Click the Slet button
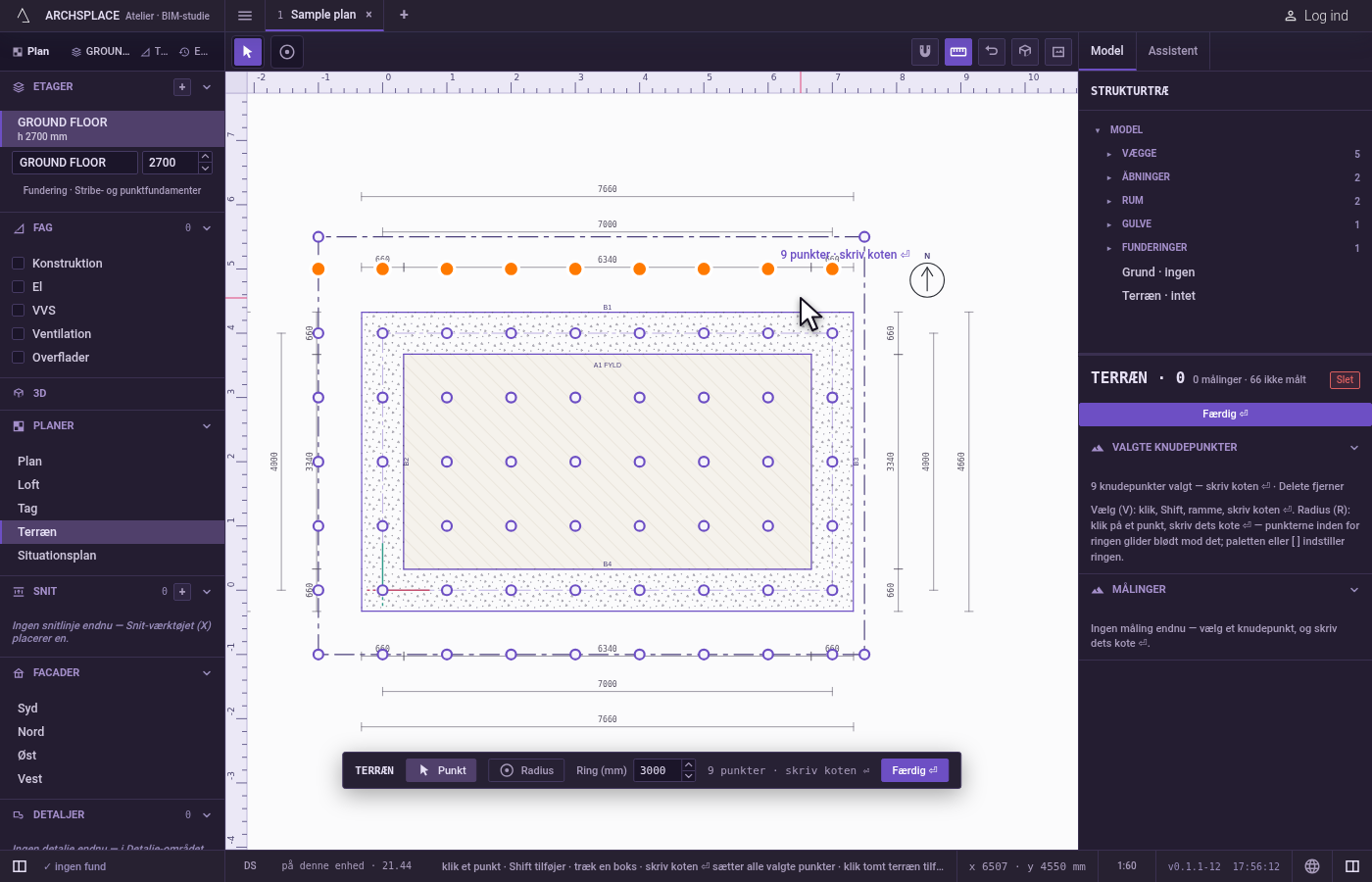The height and width of the screenshot is (882, 1372). coord(1345,380)
